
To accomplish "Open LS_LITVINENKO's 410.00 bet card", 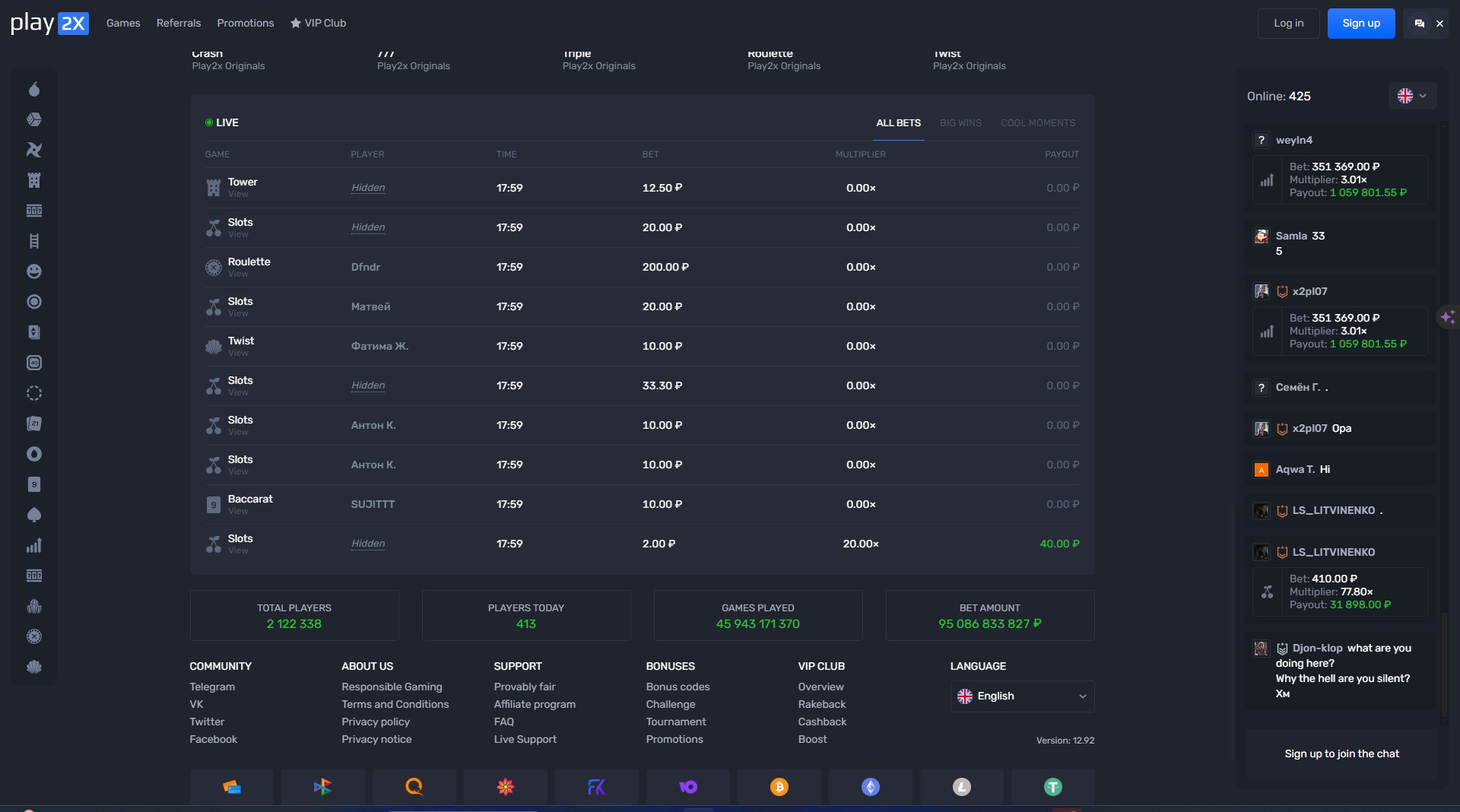I will click(1340, 592).
